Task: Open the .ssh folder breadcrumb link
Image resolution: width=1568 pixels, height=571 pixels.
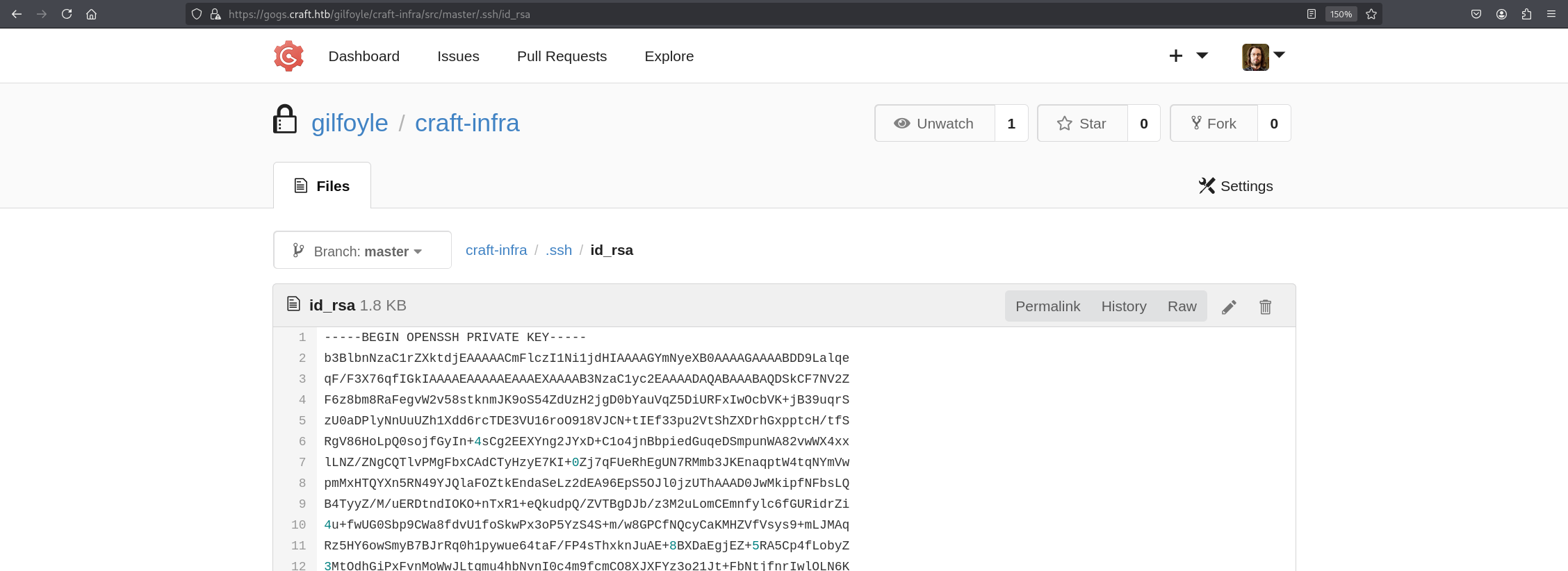Action: pos(559,250)
